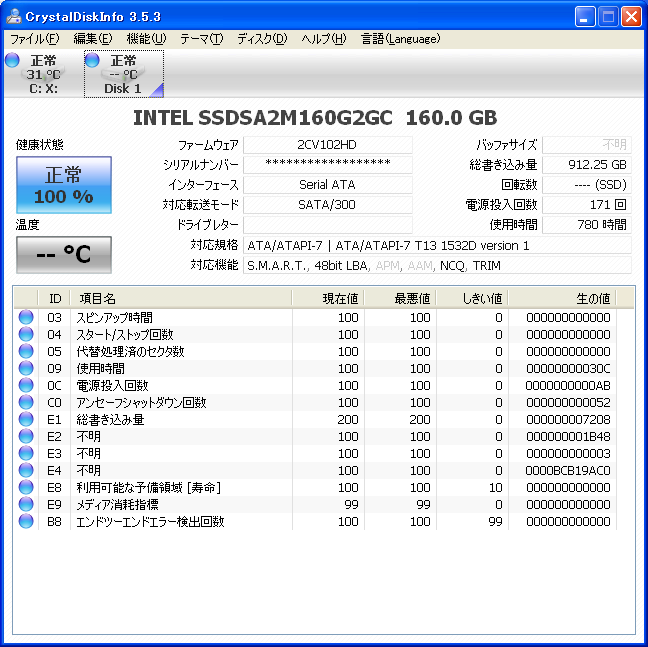Click raw value 0000BCB19AC0
This screenshot has width=648, height=647.
pos(568,470)
